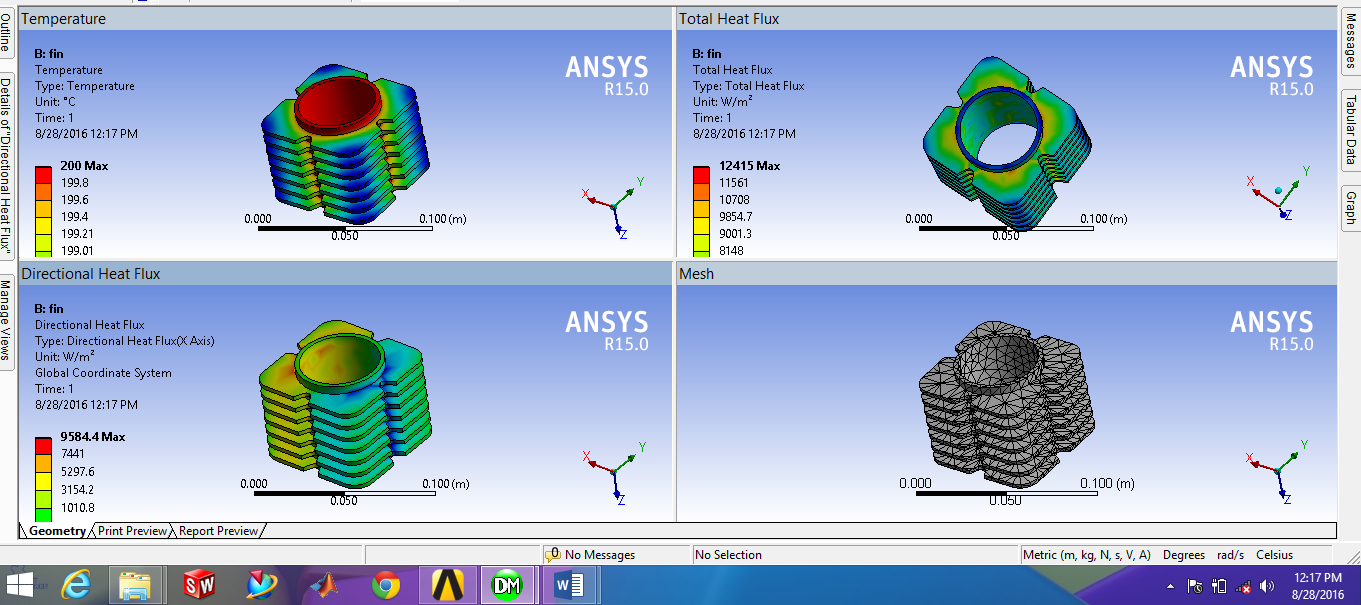This screenshot has width=1361, height=605.
Task: Click the No Selection status field
Action: click(855, 554)
